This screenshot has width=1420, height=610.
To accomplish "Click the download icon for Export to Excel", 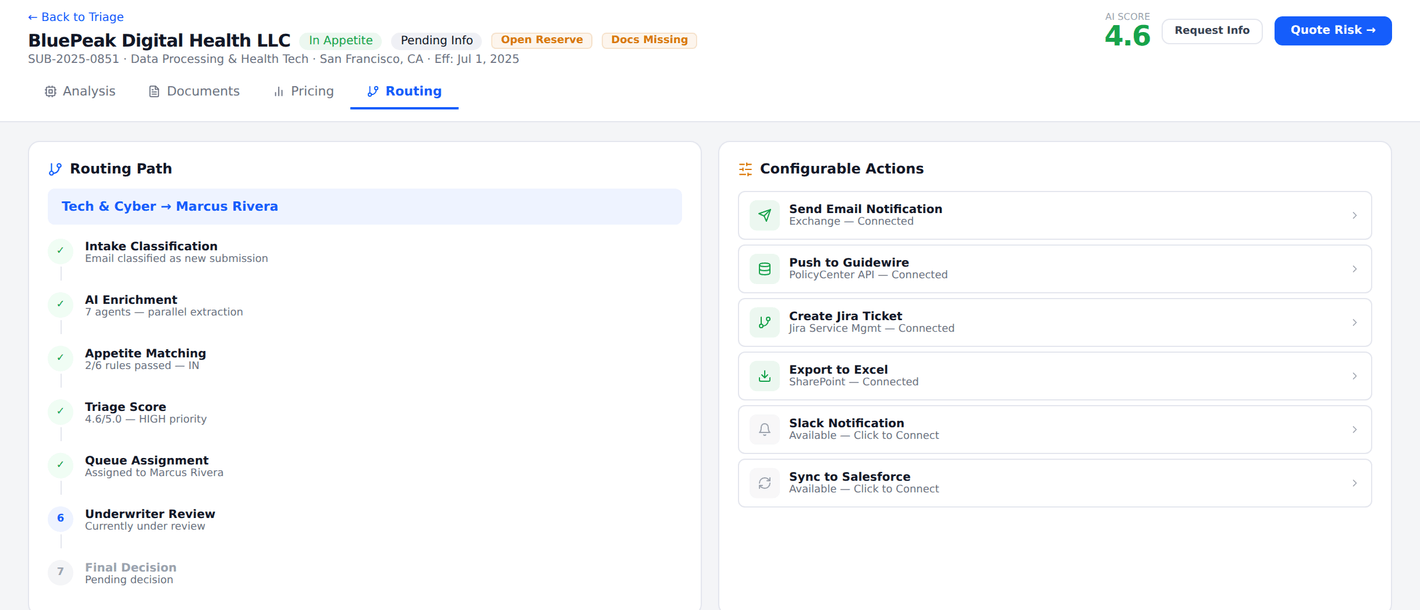I will point(765,376).
